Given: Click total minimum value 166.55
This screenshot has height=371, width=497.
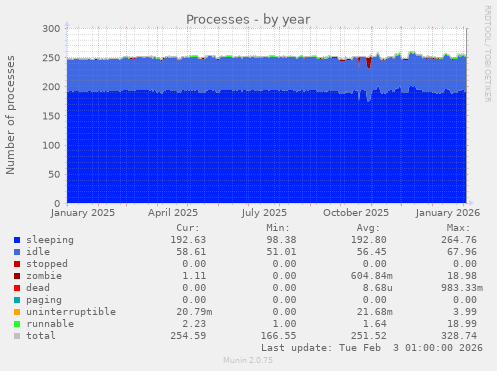Looking at the screenshot, I should point(278,336).
